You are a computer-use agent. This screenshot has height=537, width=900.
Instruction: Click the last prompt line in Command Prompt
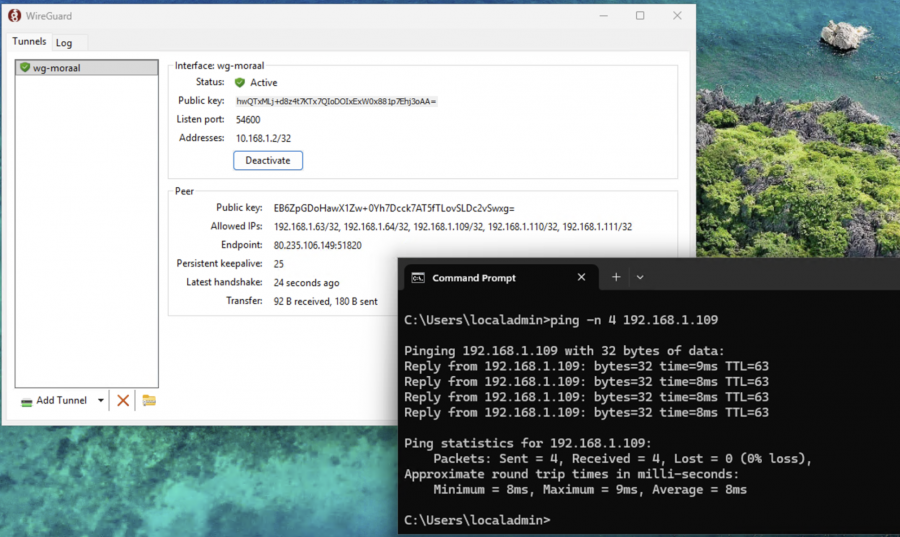click(477, 520)
